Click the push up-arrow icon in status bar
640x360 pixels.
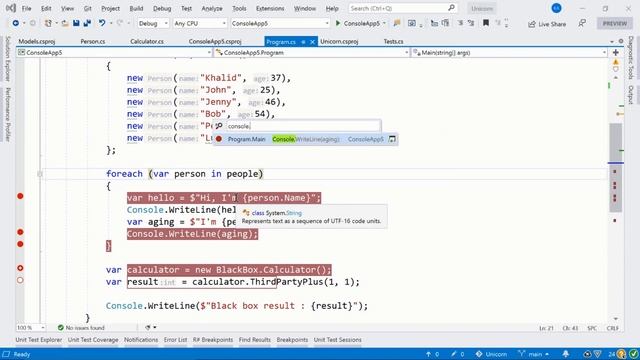pyautogui.click(x=428, y=354)
